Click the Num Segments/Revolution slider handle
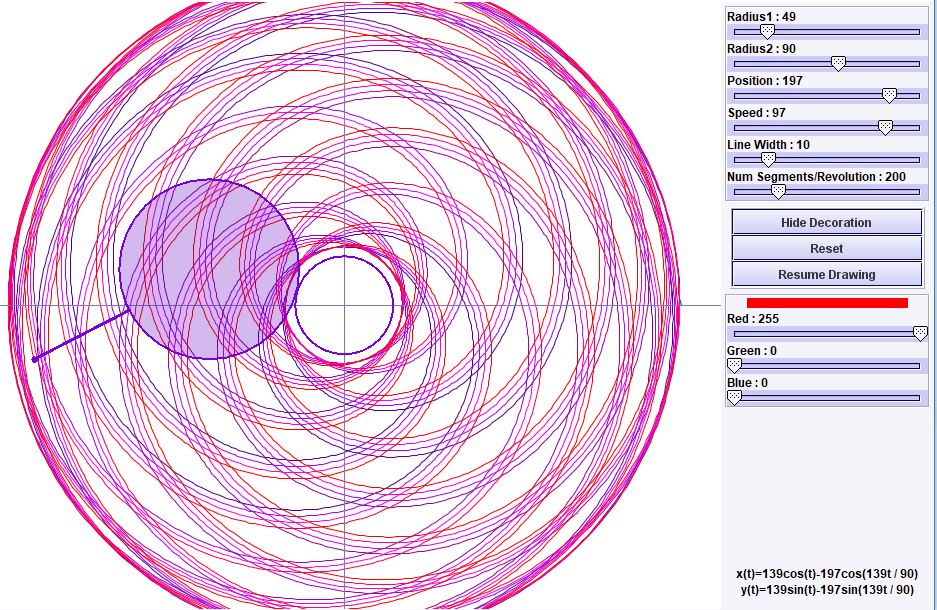 777,191
